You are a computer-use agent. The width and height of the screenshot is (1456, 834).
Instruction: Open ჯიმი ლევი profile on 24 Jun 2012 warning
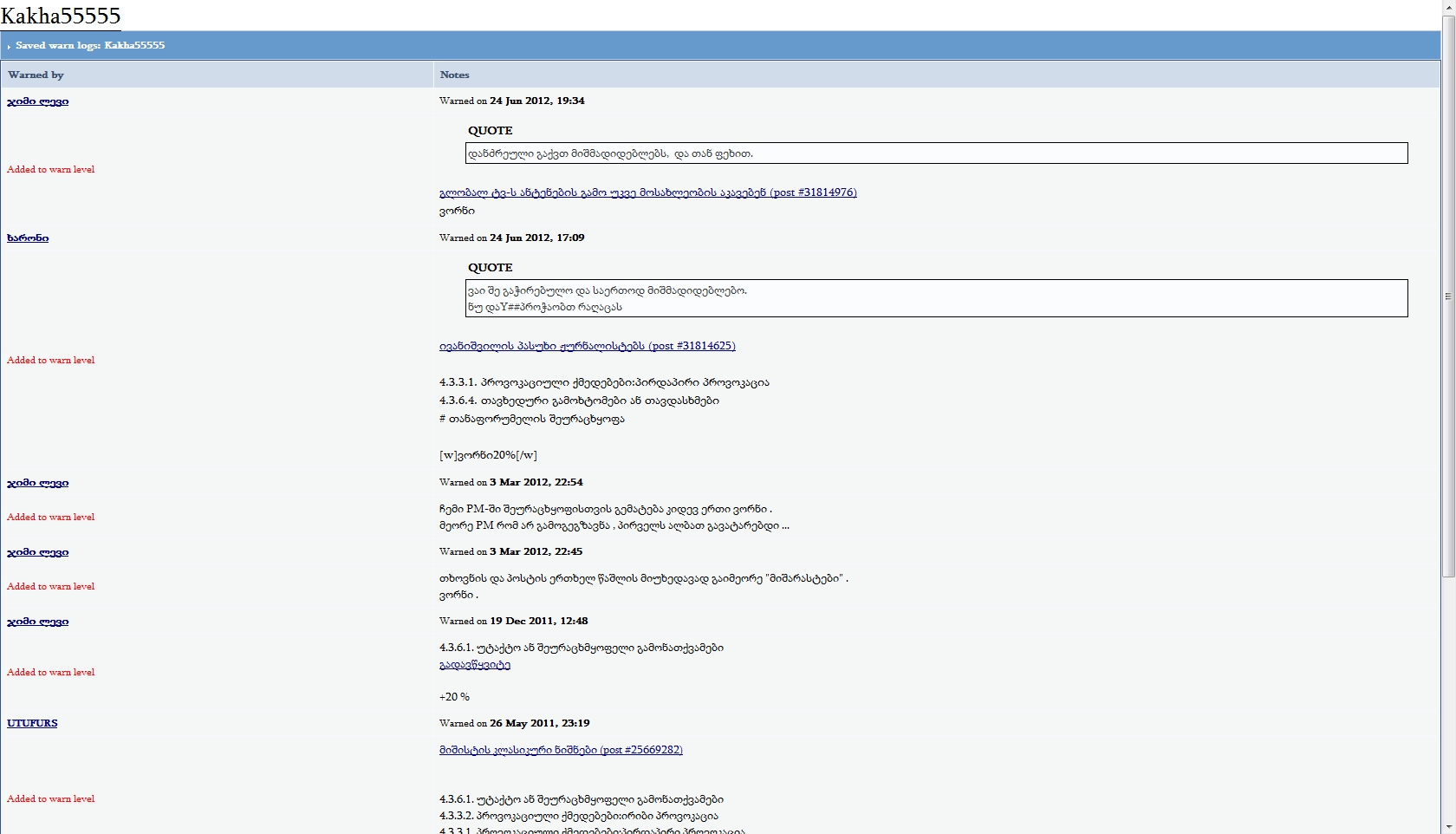(x=37, y=101)
